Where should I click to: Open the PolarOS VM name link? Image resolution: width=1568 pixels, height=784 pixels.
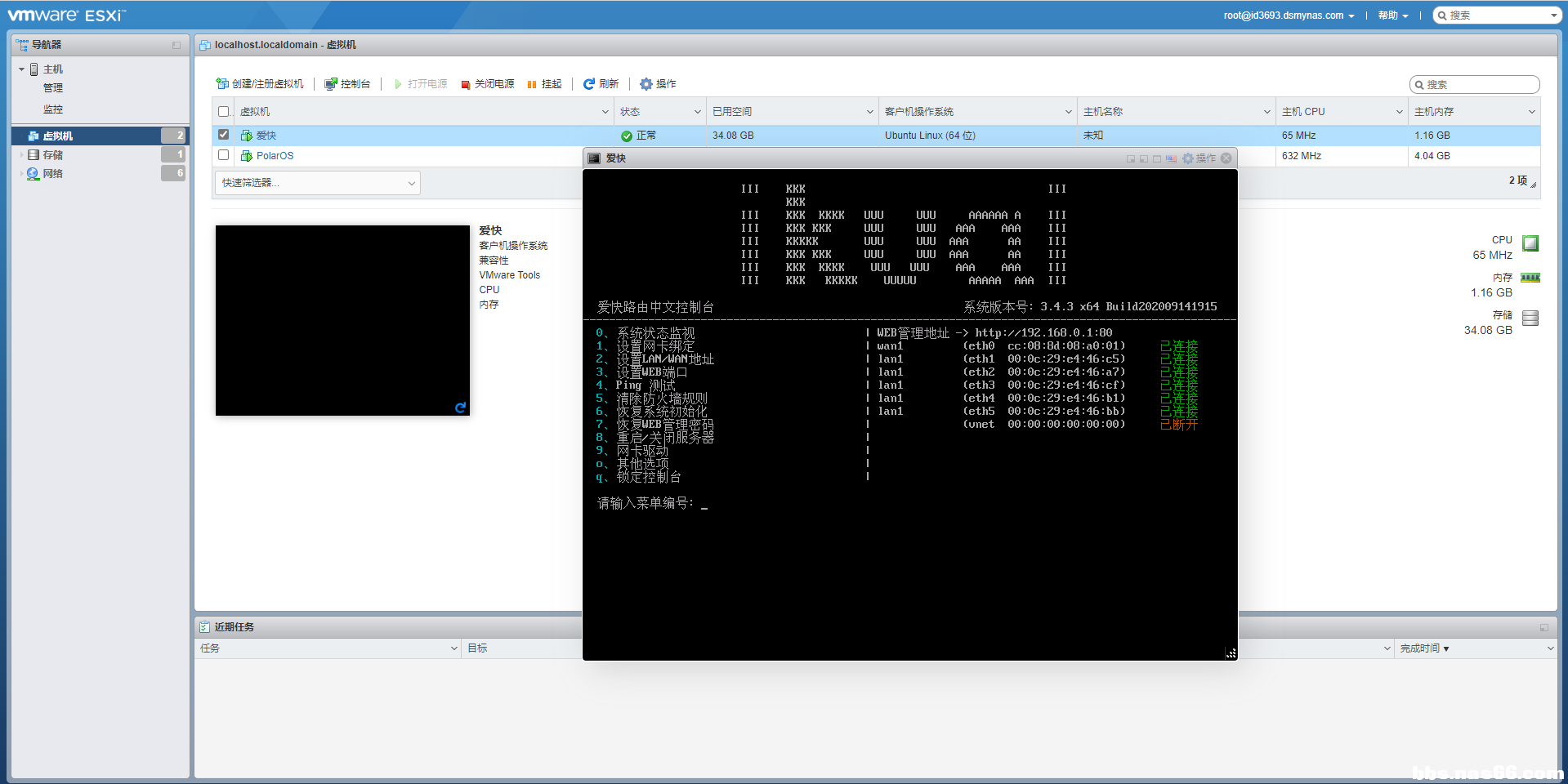pos(275,156)
